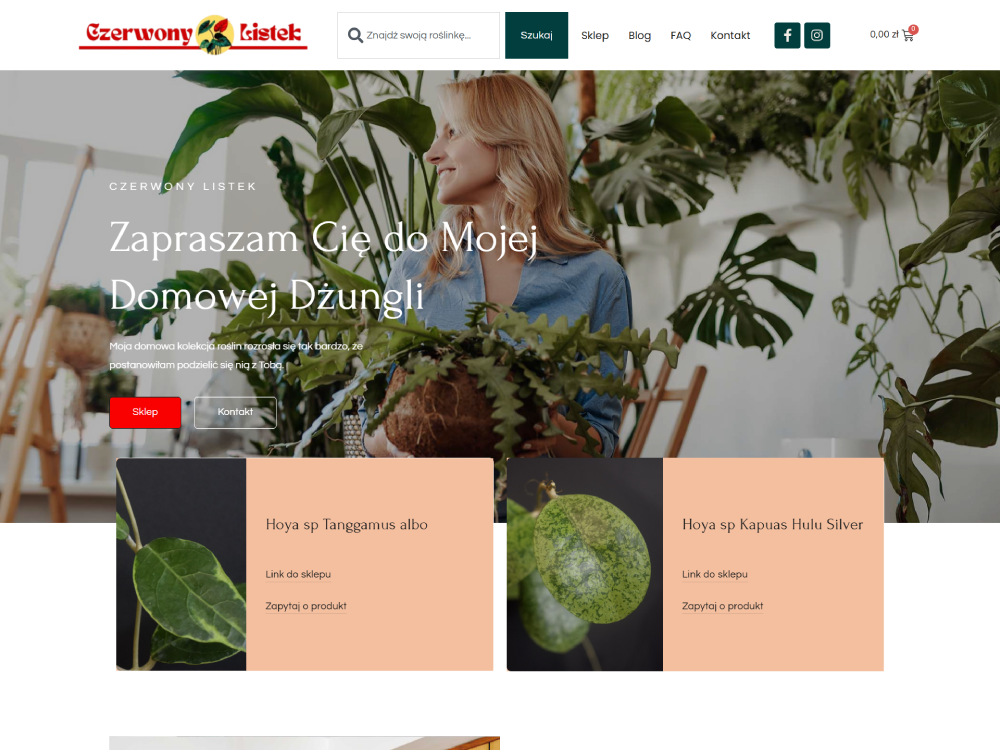Click the outlined Kontakt hero button

coord(235,412)
